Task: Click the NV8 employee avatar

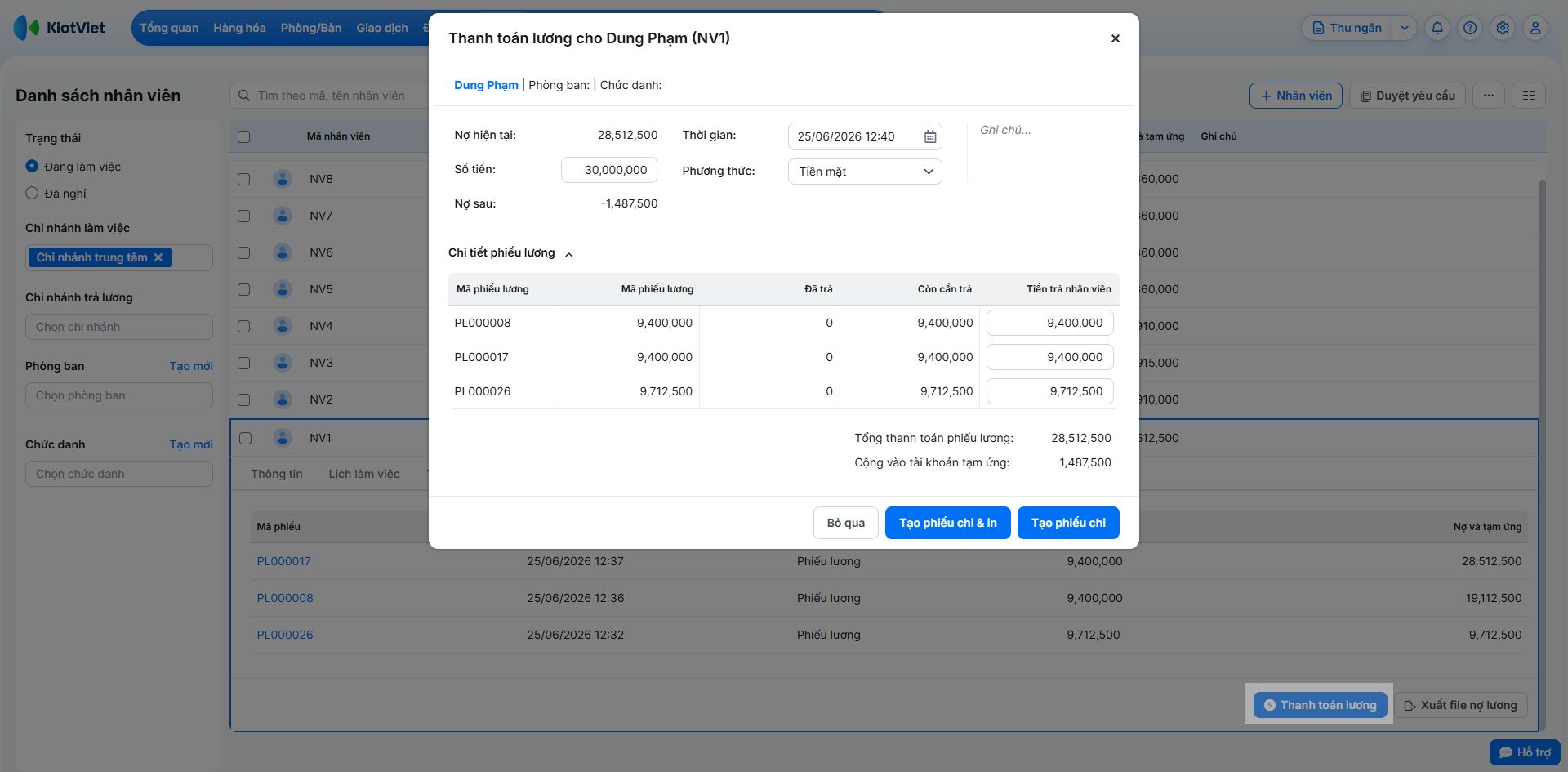Action: (283, 179)
